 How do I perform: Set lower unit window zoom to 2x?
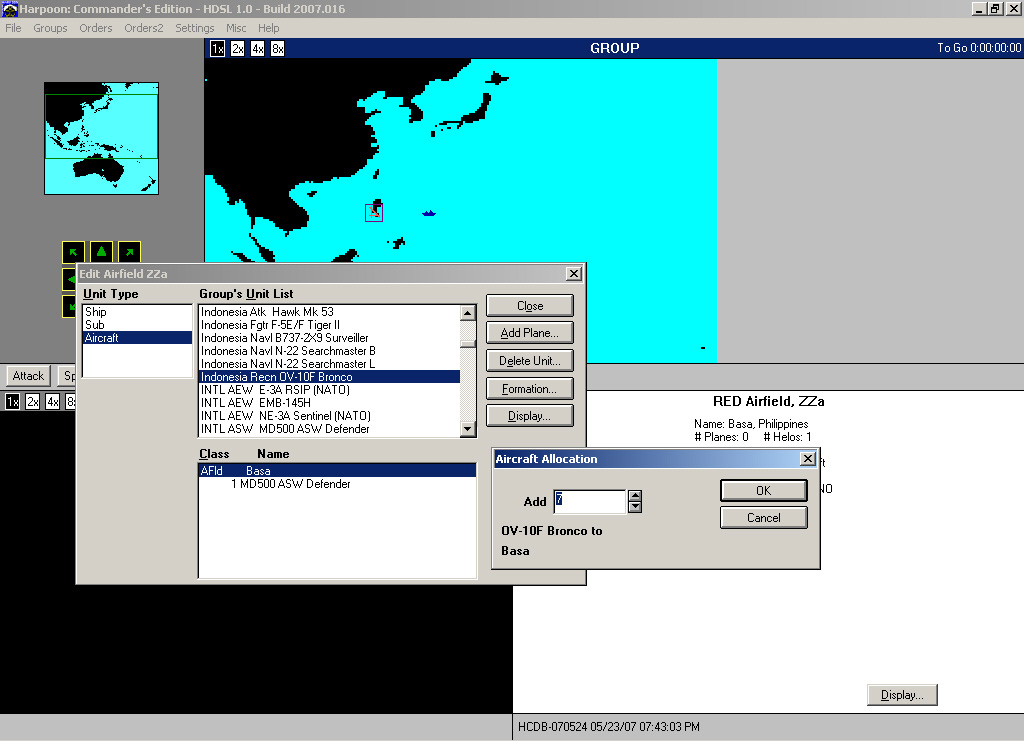33,402
